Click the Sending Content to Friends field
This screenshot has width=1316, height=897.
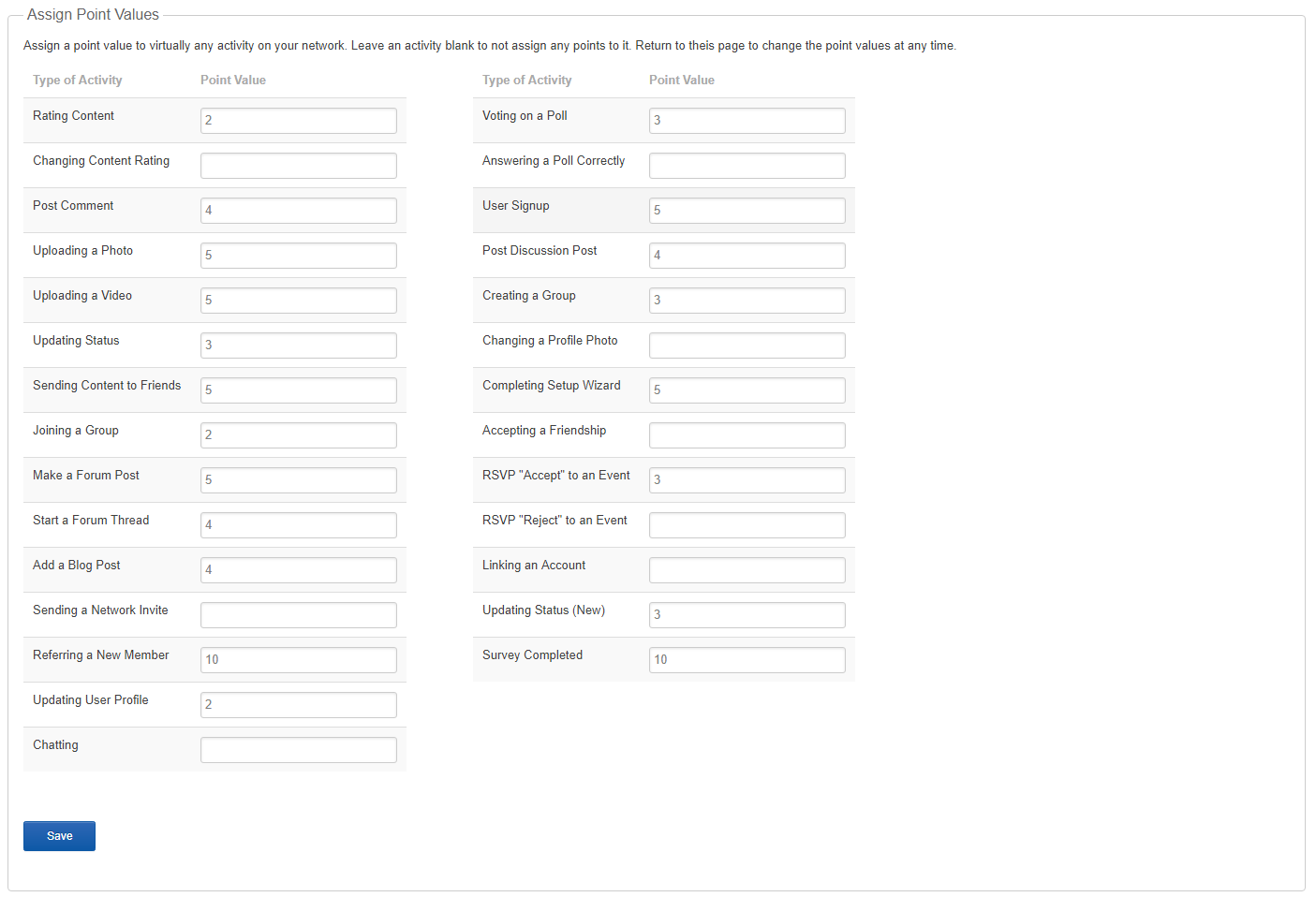[298, 390]
